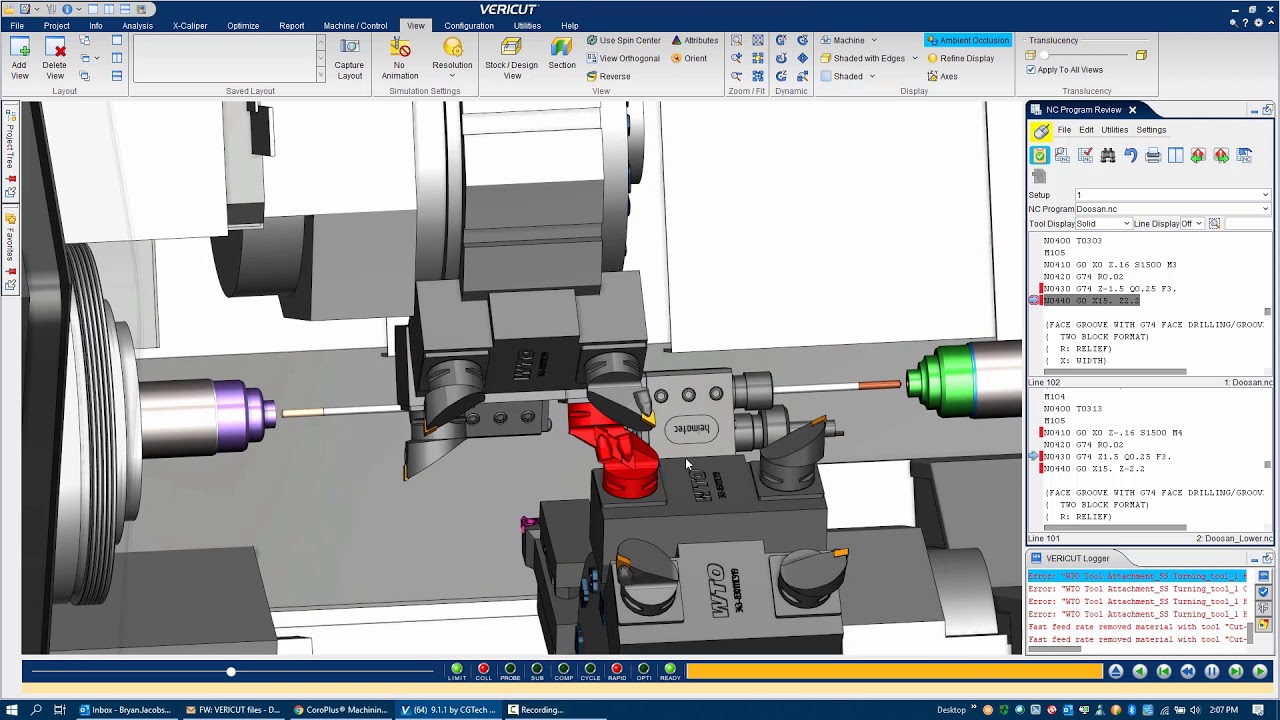Image resolution: width=1280 pixels, height=720 pixels.
Task: Click the blue undo arrow in NC Program Review
Action: click(x=1130, y=155)
